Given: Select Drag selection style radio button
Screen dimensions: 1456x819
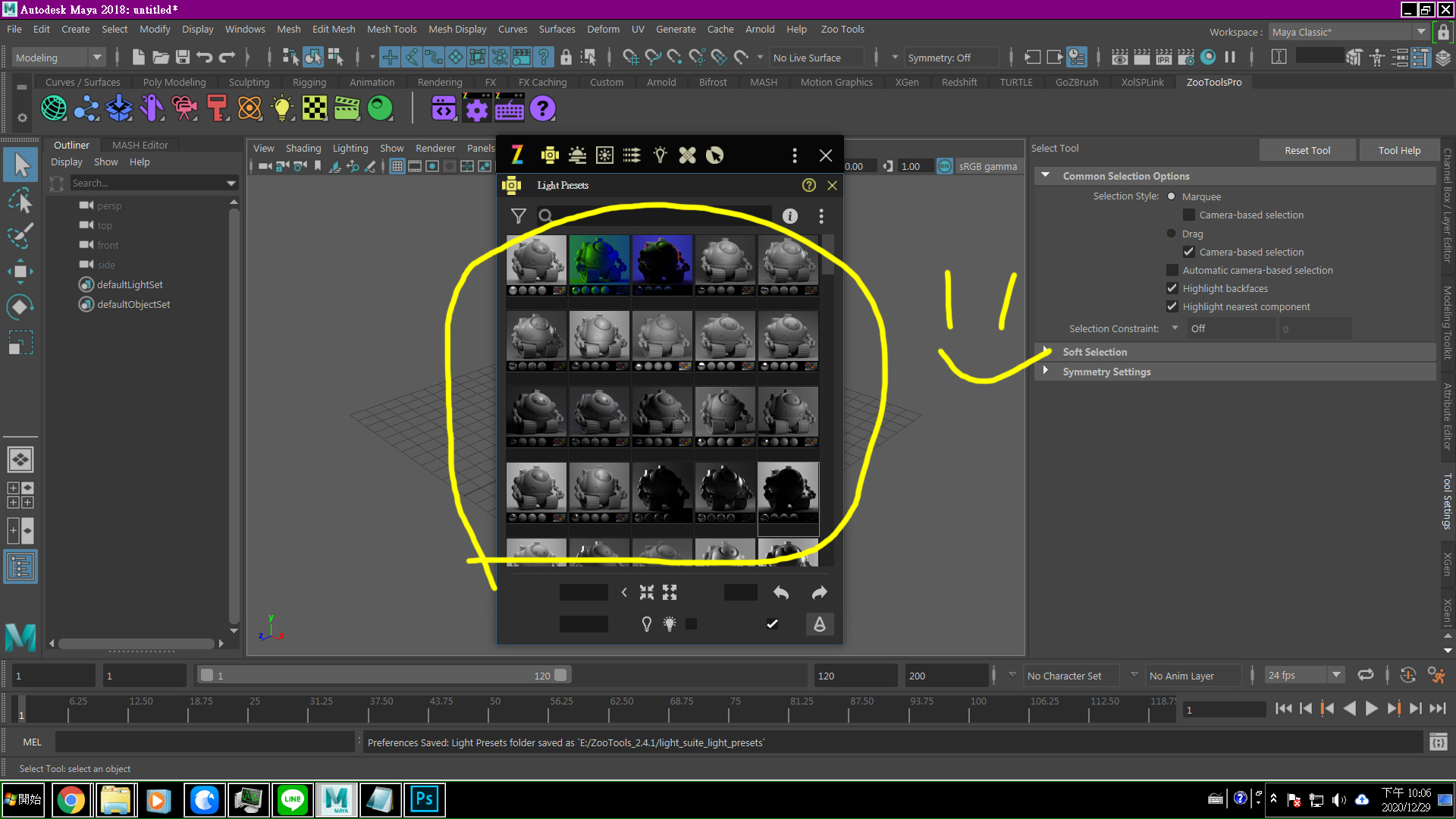Looking at the screenshot, I should [x=1171, y=234].
